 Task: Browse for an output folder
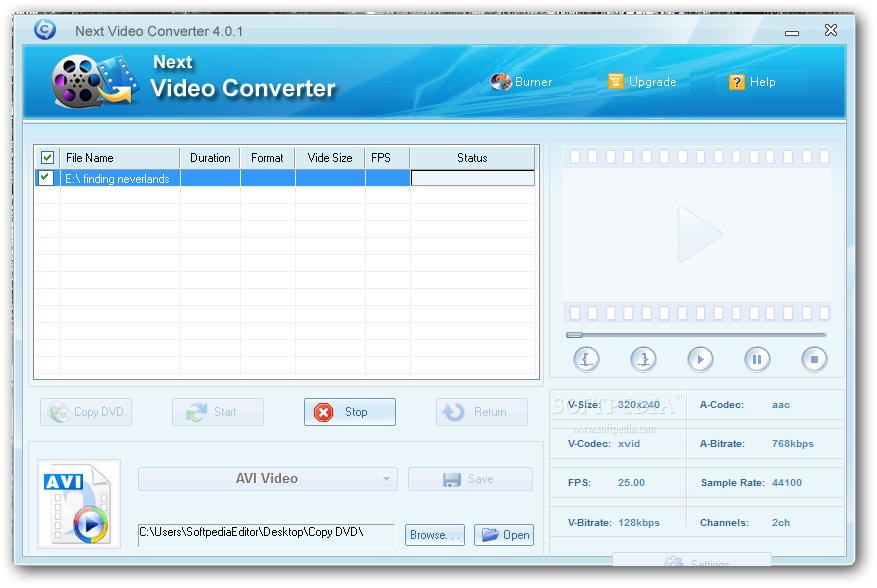pyautogui.click(x=435, y=535)
